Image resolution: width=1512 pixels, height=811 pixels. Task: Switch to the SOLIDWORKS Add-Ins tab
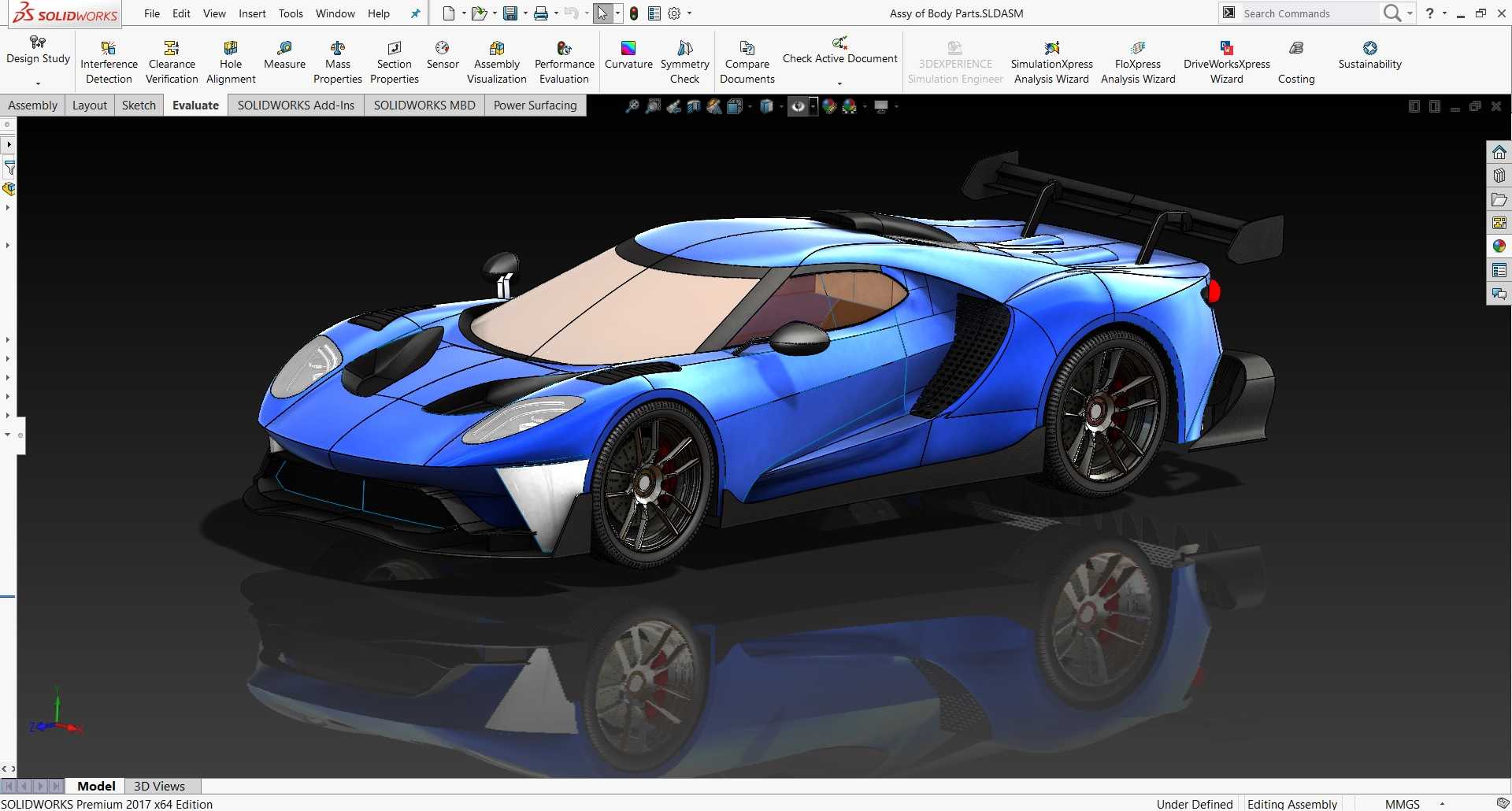coord(296,106)
